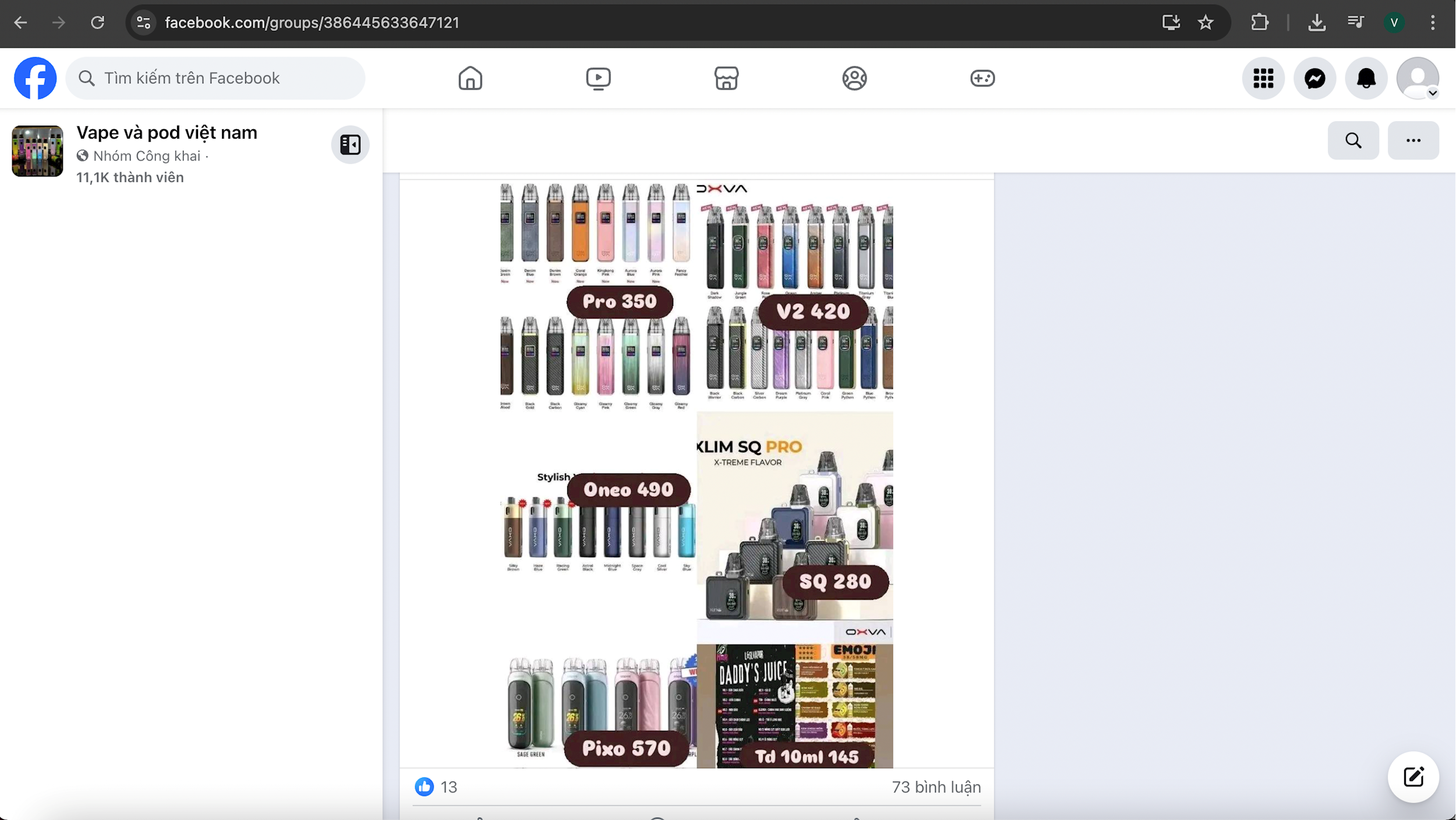Open the Pixo 570 product image

coord(600,705)
